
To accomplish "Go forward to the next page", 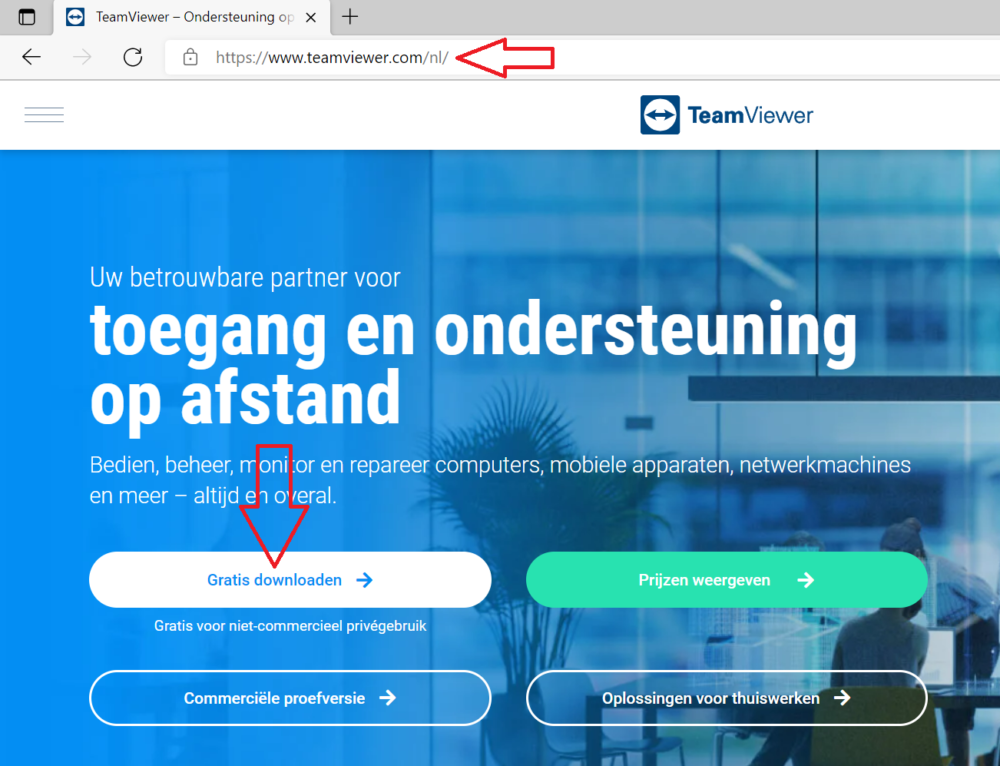I will tap(82, 57).
